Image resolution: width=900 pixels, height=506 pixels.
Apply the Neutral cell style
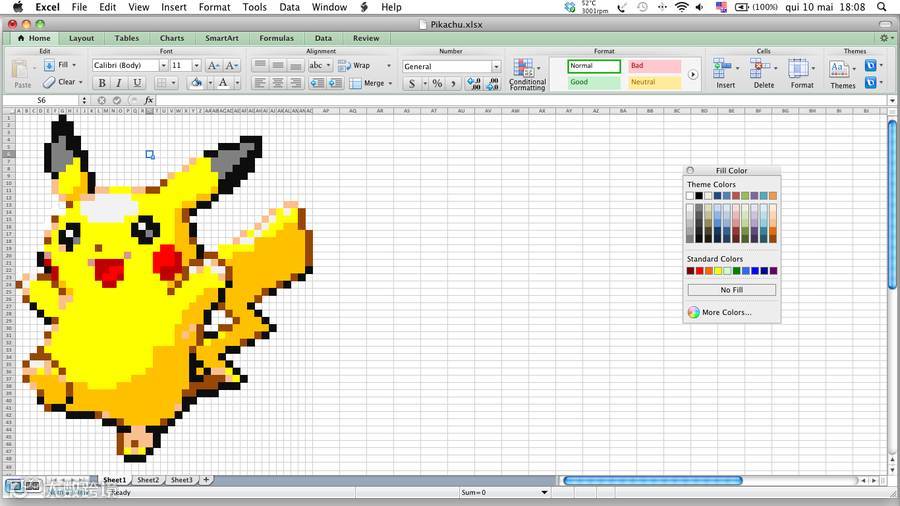click(654, 82)
